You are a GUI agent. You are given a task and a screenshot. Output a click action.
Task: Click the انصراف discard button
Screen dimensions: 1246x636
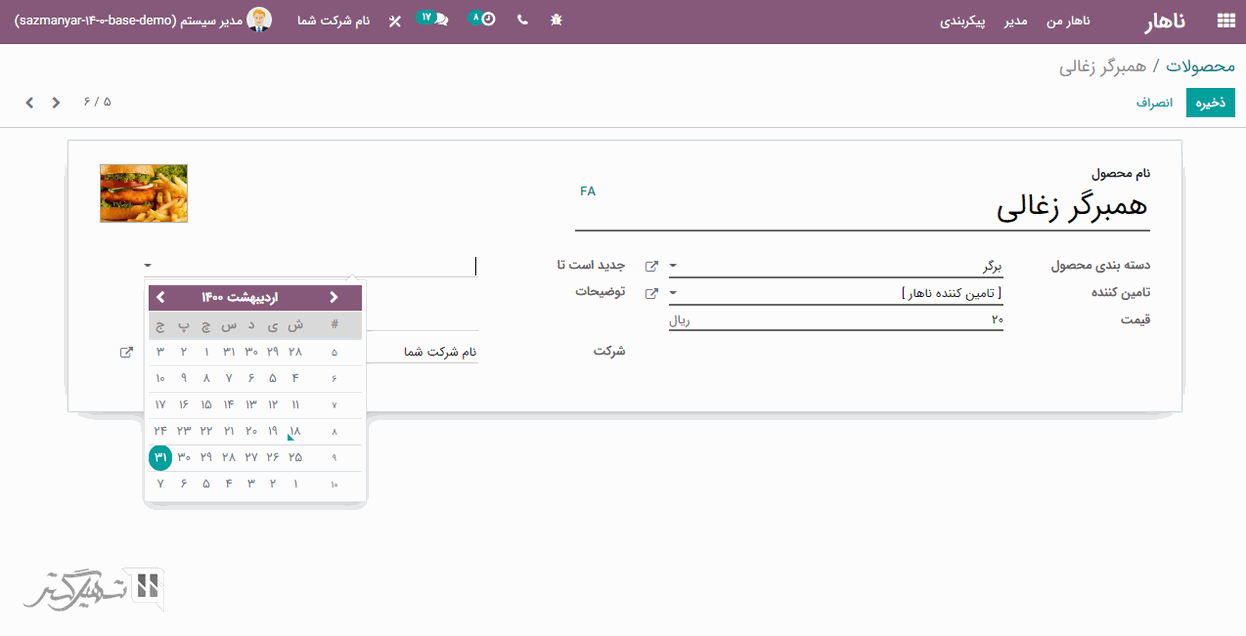(1154, 102)
